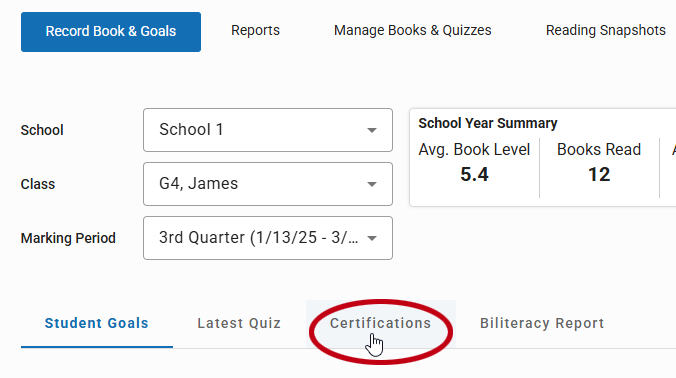Expand the Marking Period dropdown arrow
Screen dimensions: 676x378
point(372,238)
